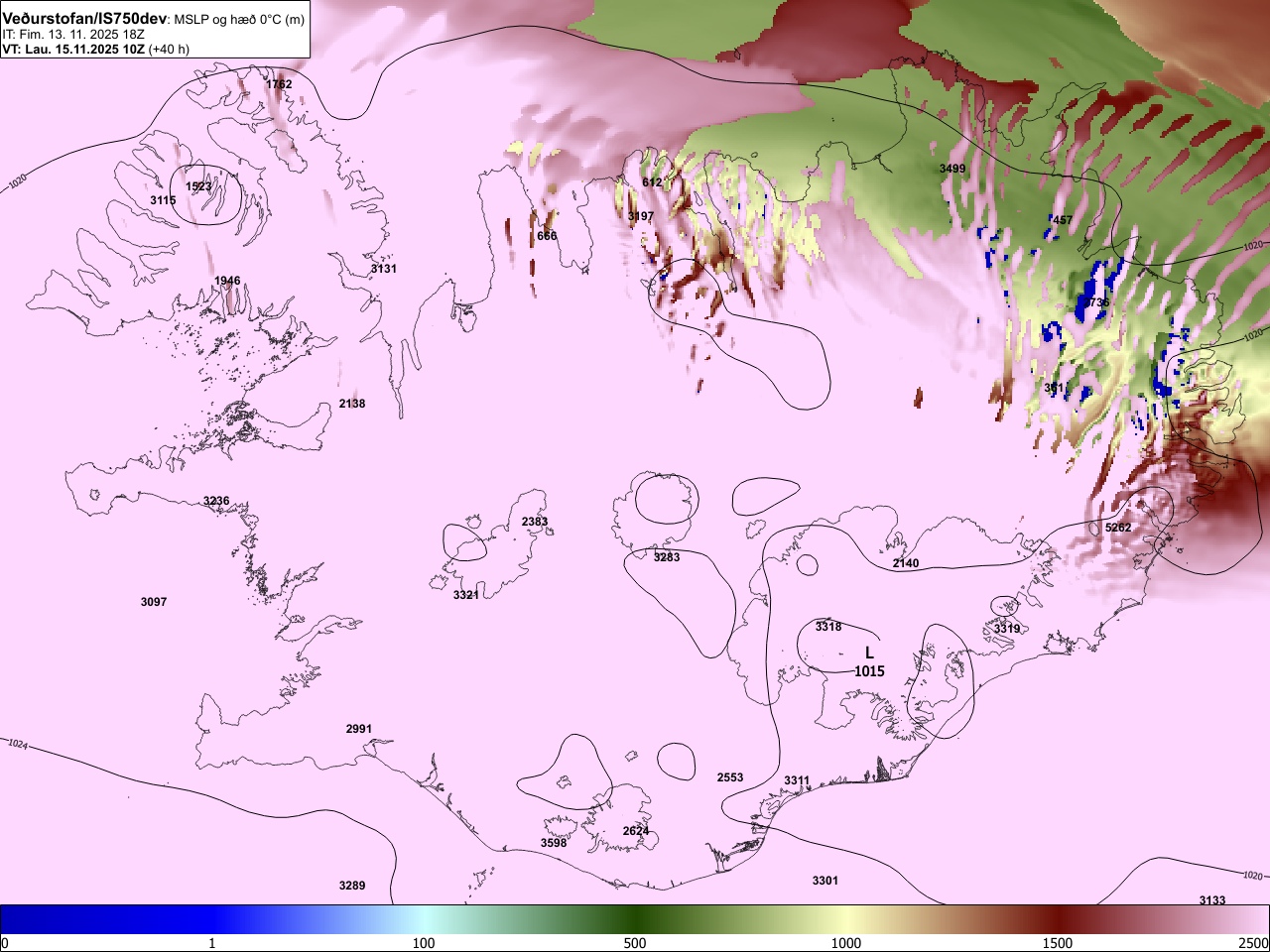
Task: Click the 3236 height value
Action: tap(216, 501)
